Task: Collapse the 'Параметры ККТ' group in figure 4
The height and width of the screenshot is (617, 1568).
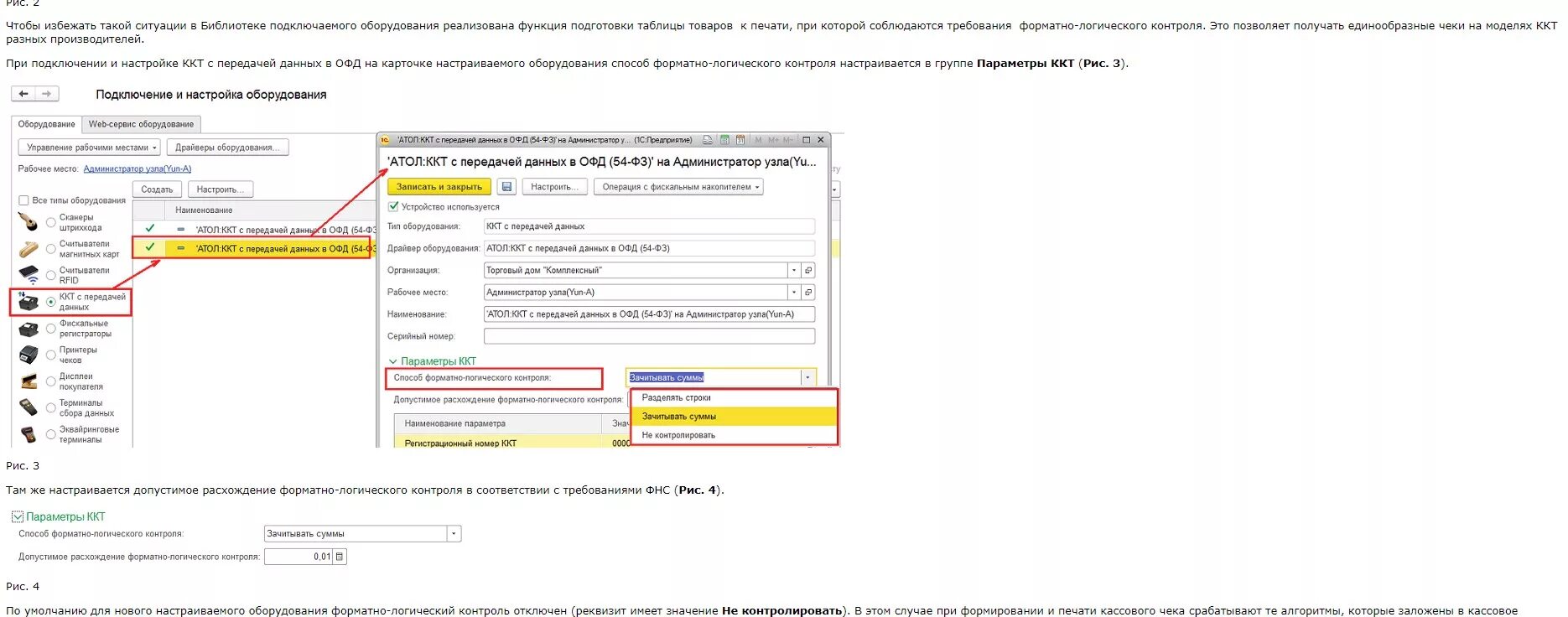Action: coord(17,516)
